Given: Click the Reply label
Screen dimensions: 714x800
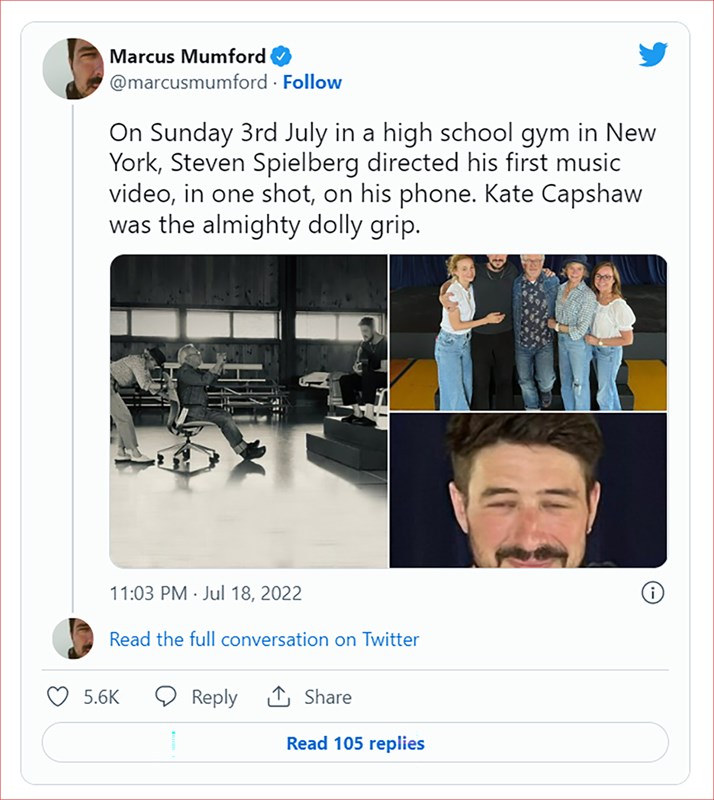Looking at the screenshot, I should 214,697.
